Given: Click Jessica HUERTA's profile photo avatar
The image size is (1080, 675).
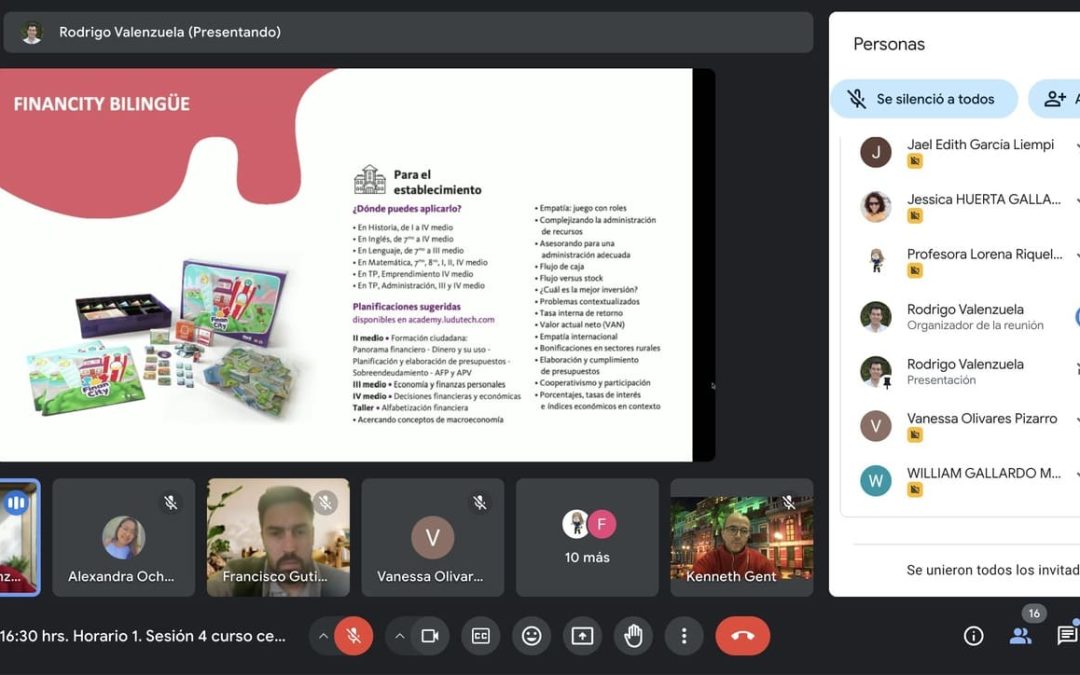Looking at the screenshot, I should tap(875, 207).
